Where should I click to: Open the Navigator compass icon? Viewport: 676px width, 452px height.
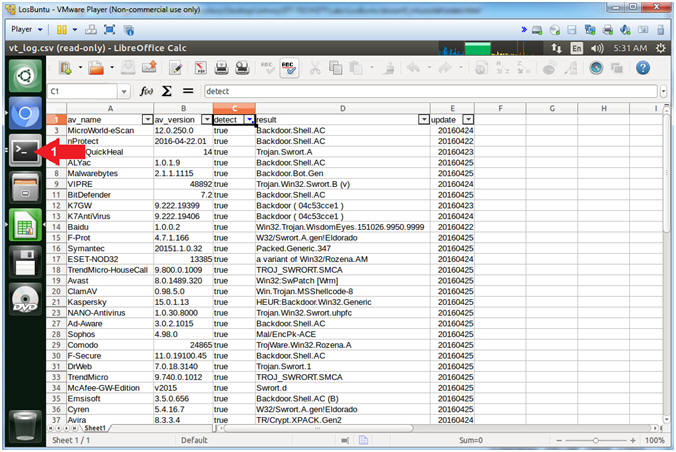click(x=596, y=68)
